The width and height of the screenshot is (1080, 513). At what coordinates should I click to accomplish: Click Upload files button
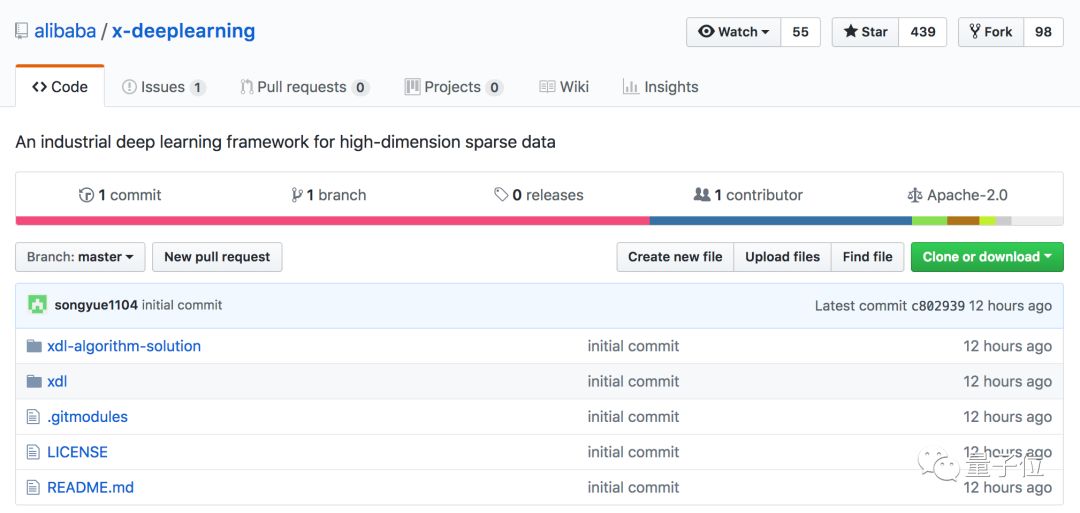click(782, 257)
